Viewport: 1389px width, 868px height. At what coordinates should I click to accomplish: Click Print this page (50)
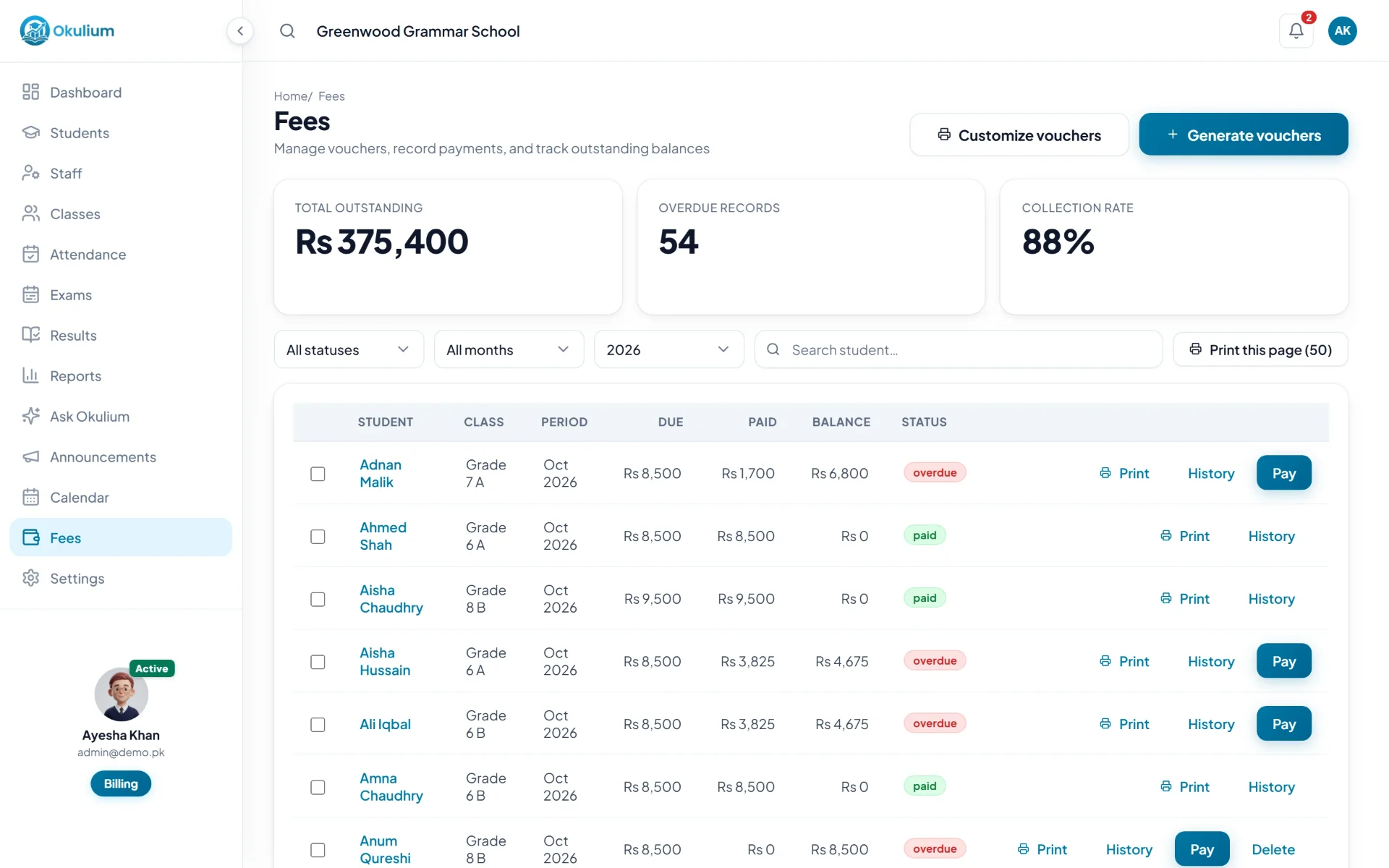click(1260, 349)
